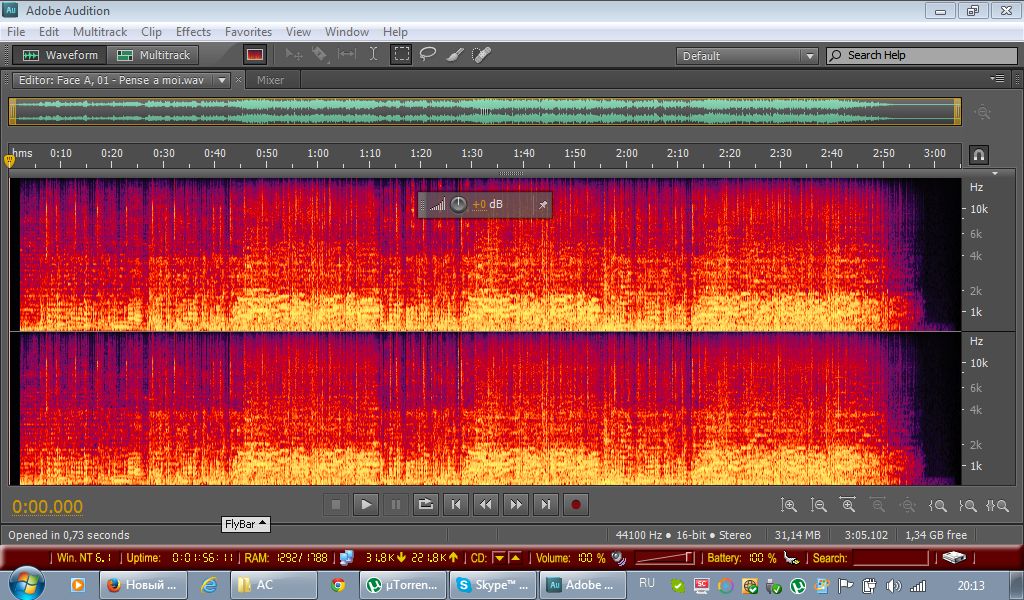Select the Lasso Selection tool

coord(428,55)
